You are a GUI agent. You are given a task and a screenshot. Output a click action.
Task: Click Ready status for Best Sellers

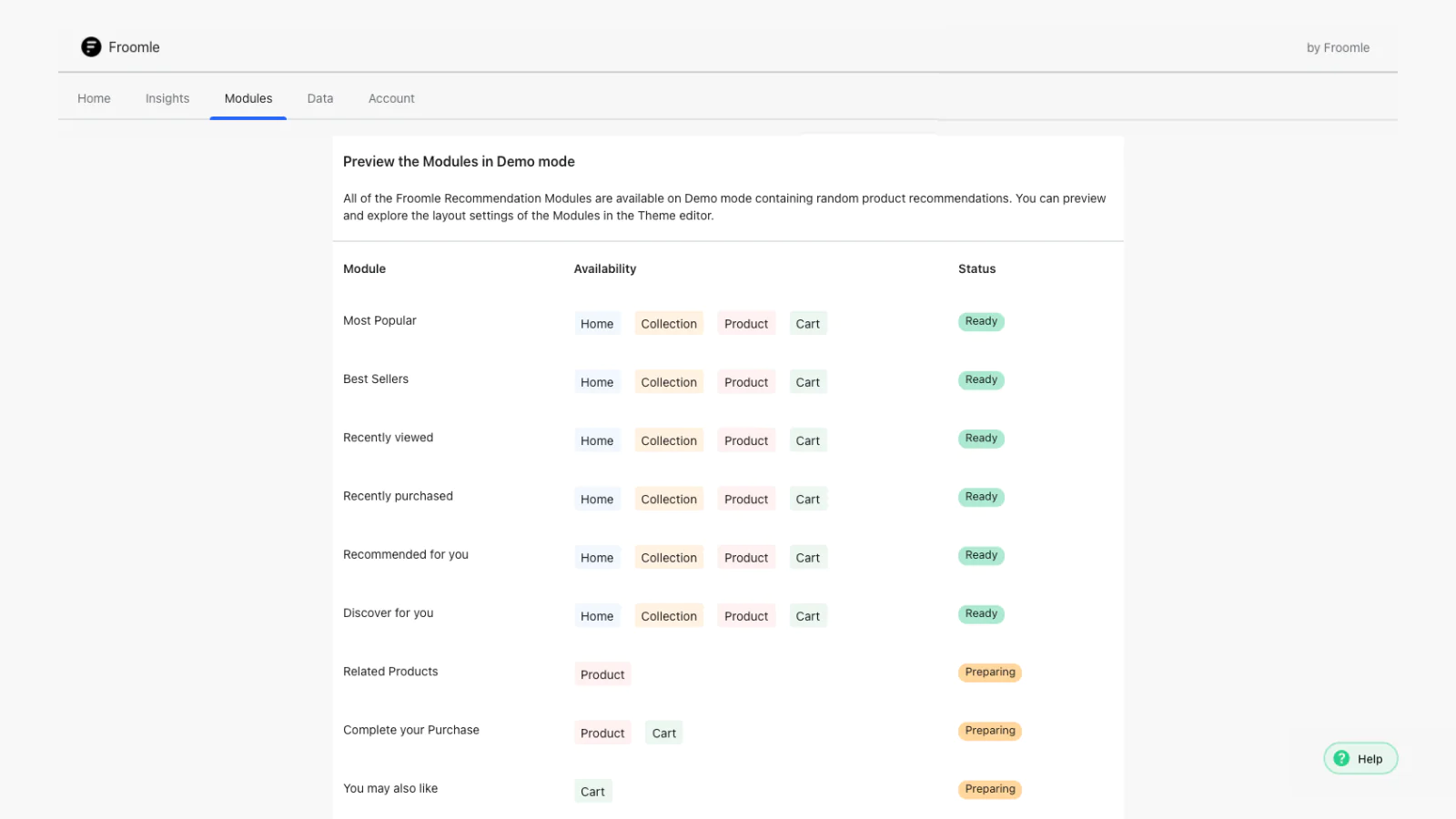point(981,379)
